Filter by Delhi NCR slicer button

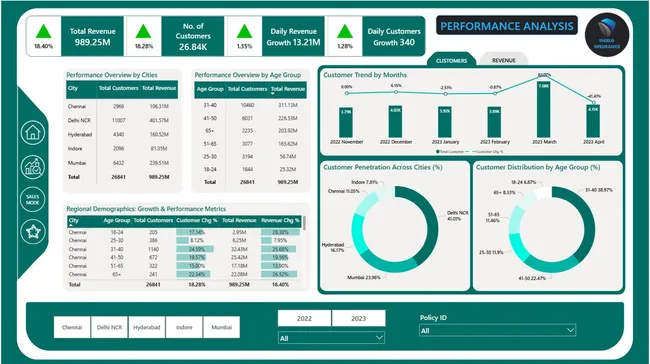[x=109, y=327]
